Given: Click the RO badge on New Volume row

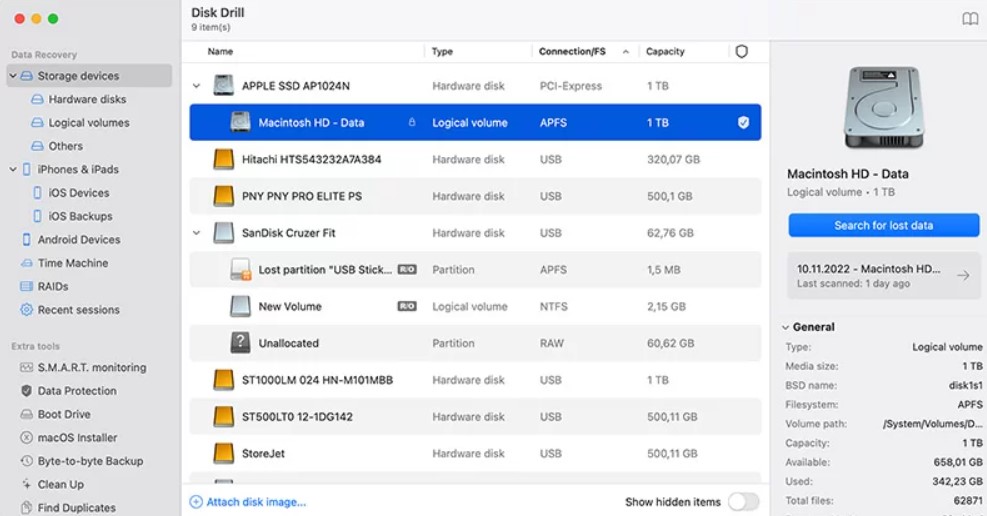Looking at the screenshot, I should click(407, 306).
